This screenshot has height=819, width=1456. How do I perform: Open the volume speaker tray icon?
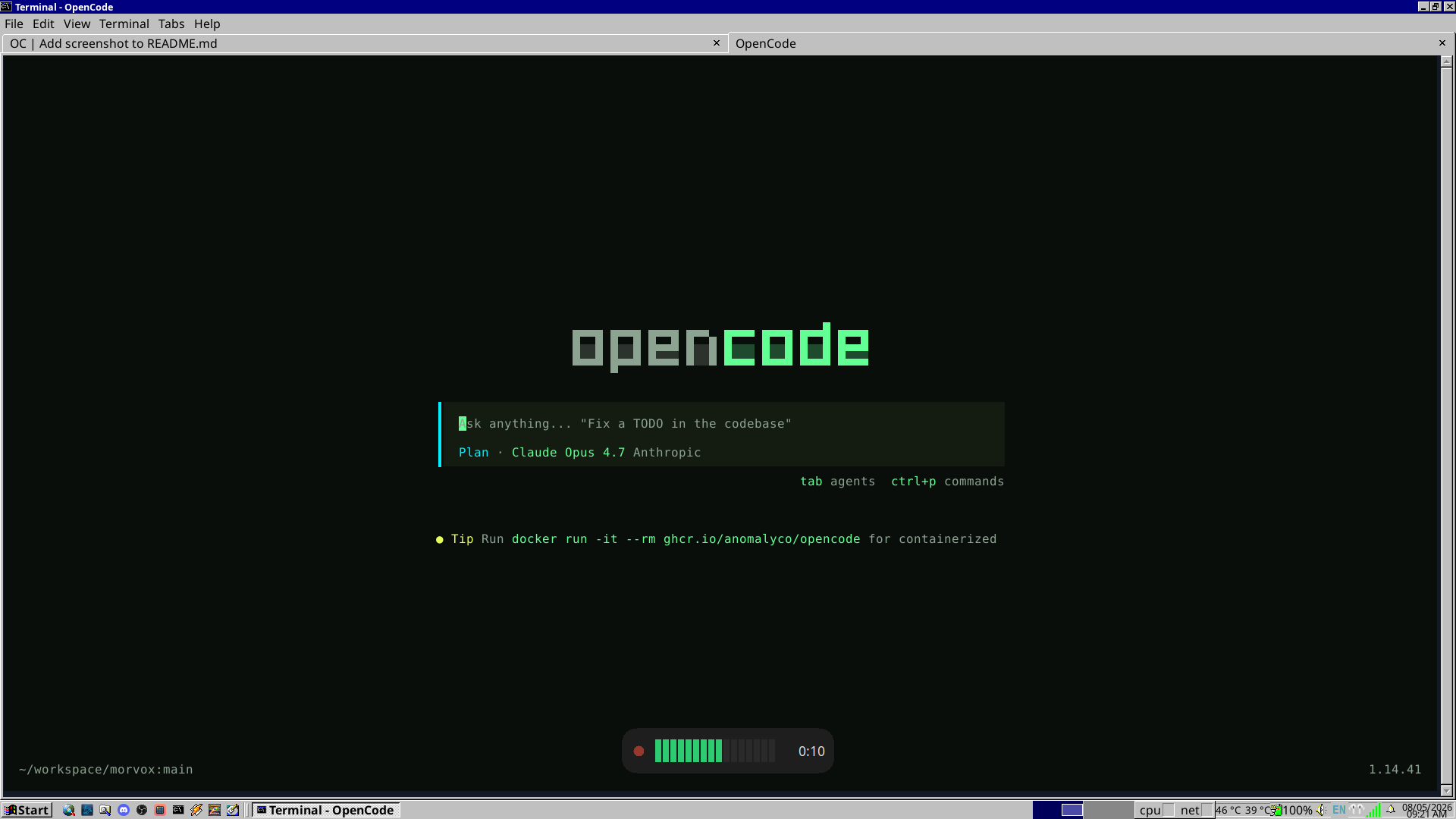pos(1321,810)
